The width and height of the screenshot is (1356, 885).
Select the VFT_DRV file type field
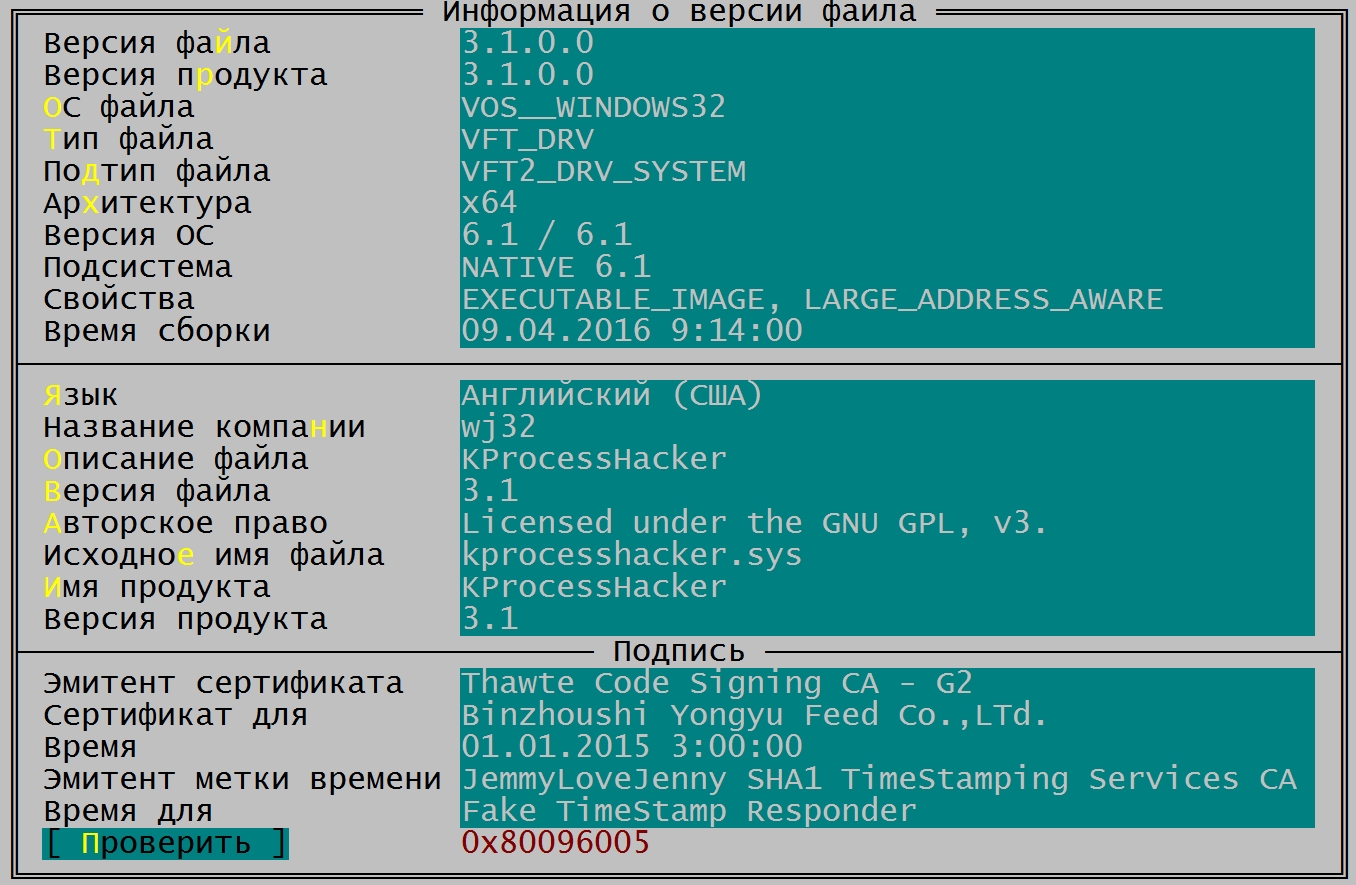(887, 139)
